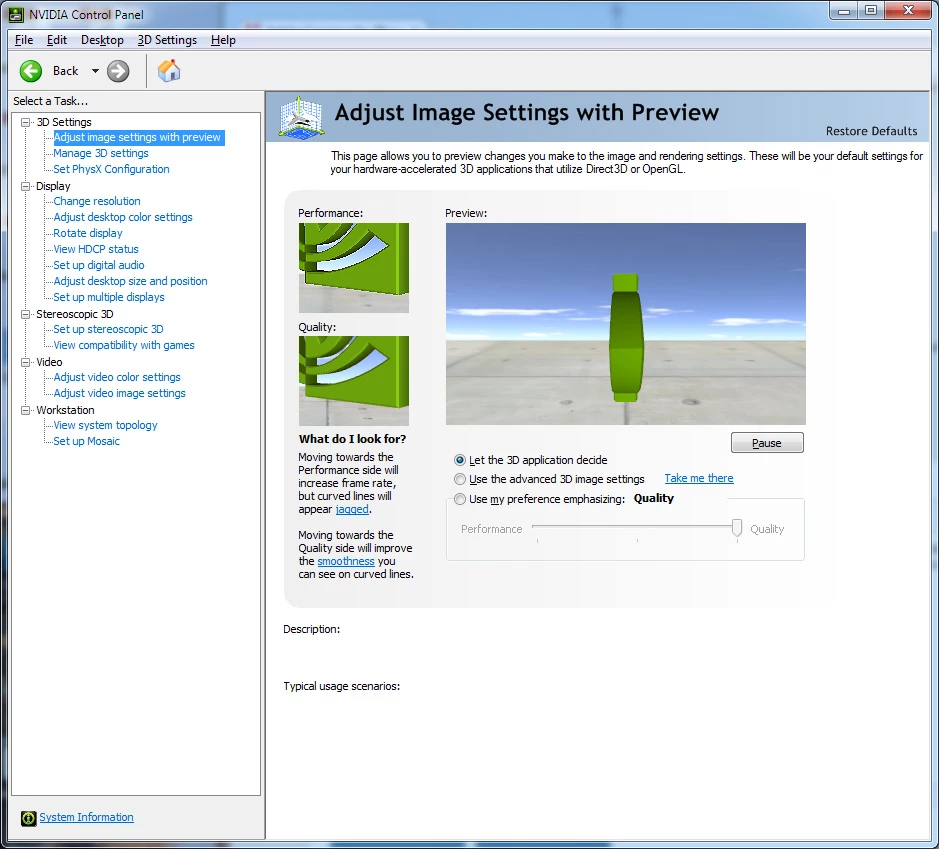The height and width of the screenshot is (849, 939).
Task: Open View HDCP status
Action: pyautogui.click(x=96, y=249)
